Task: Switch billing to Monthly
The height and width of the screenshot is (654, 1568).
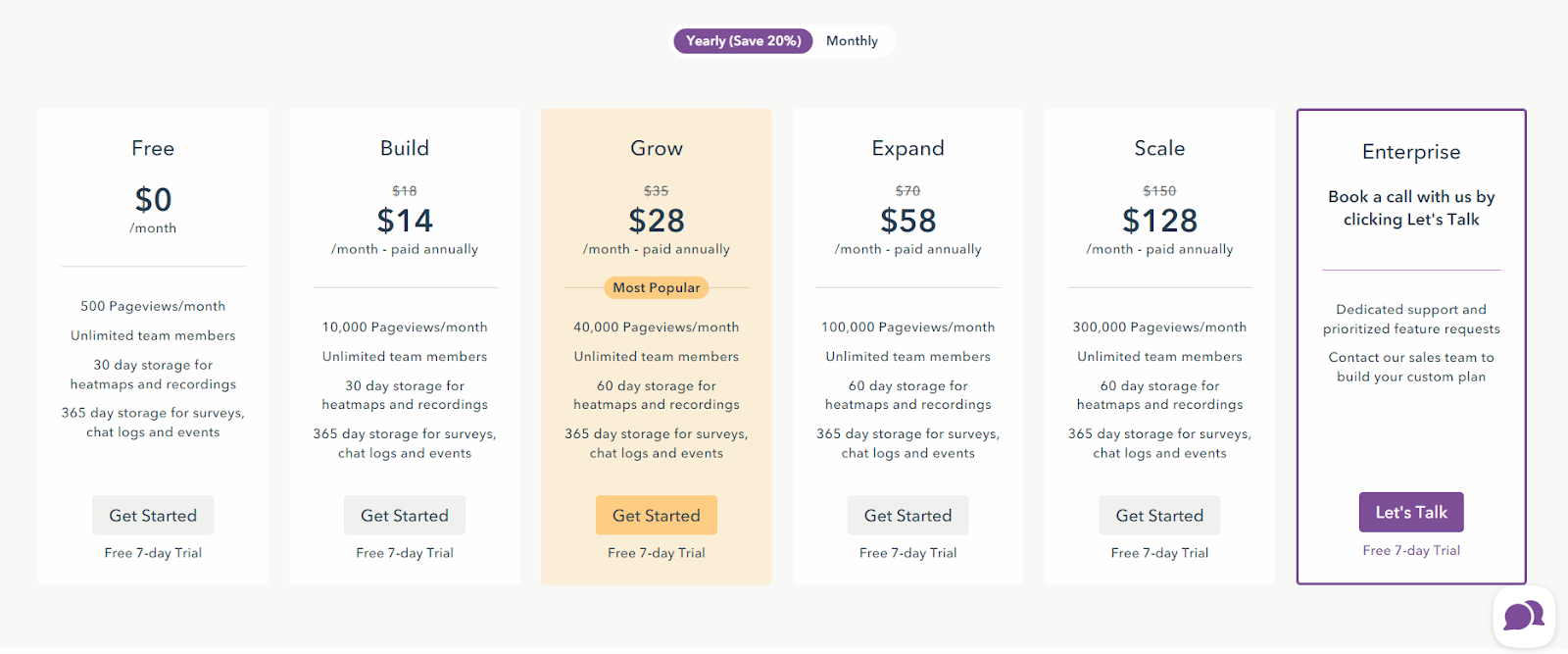Action: [852, 41]
